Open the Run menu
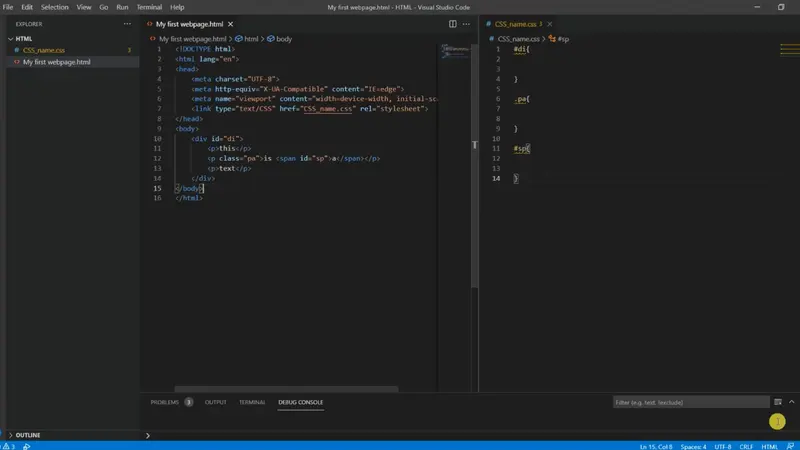The width and height of the screenshot is (800, 450). click(x=122, y=7)
